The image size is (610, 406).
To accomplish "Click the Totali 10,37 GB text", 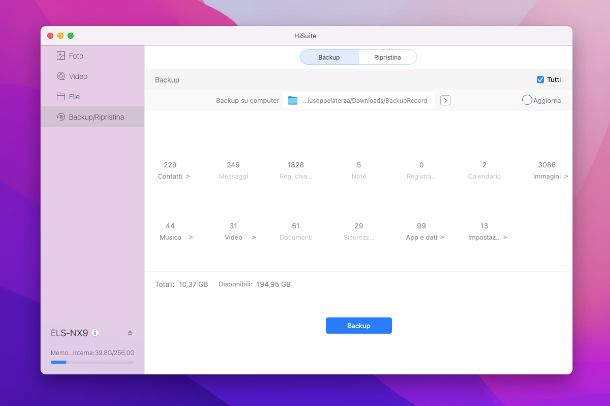I will click(182, 284).
